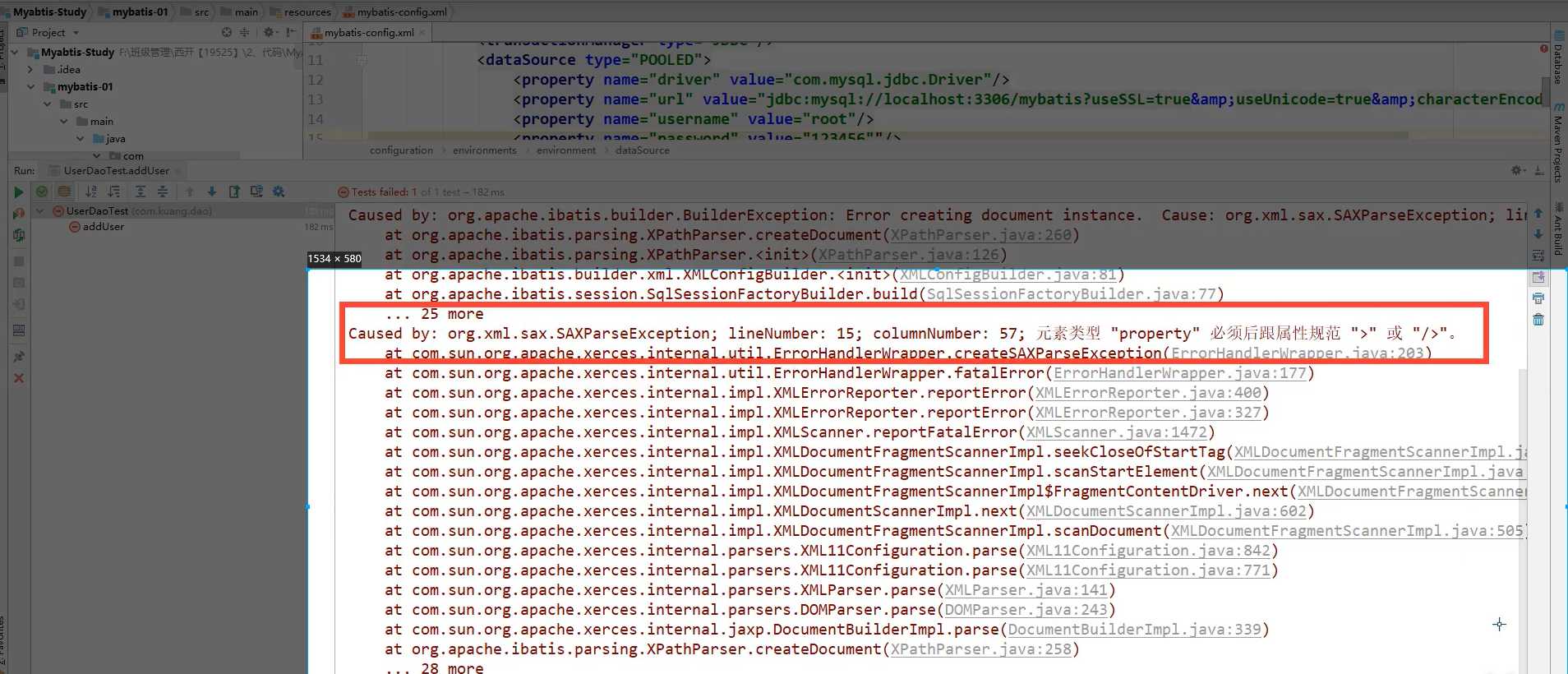Image resolution: width=1568 pixels, height=674 pixels.
Task: Open XMLScanner.java:1472 link
Action: tap(1117, 432)
